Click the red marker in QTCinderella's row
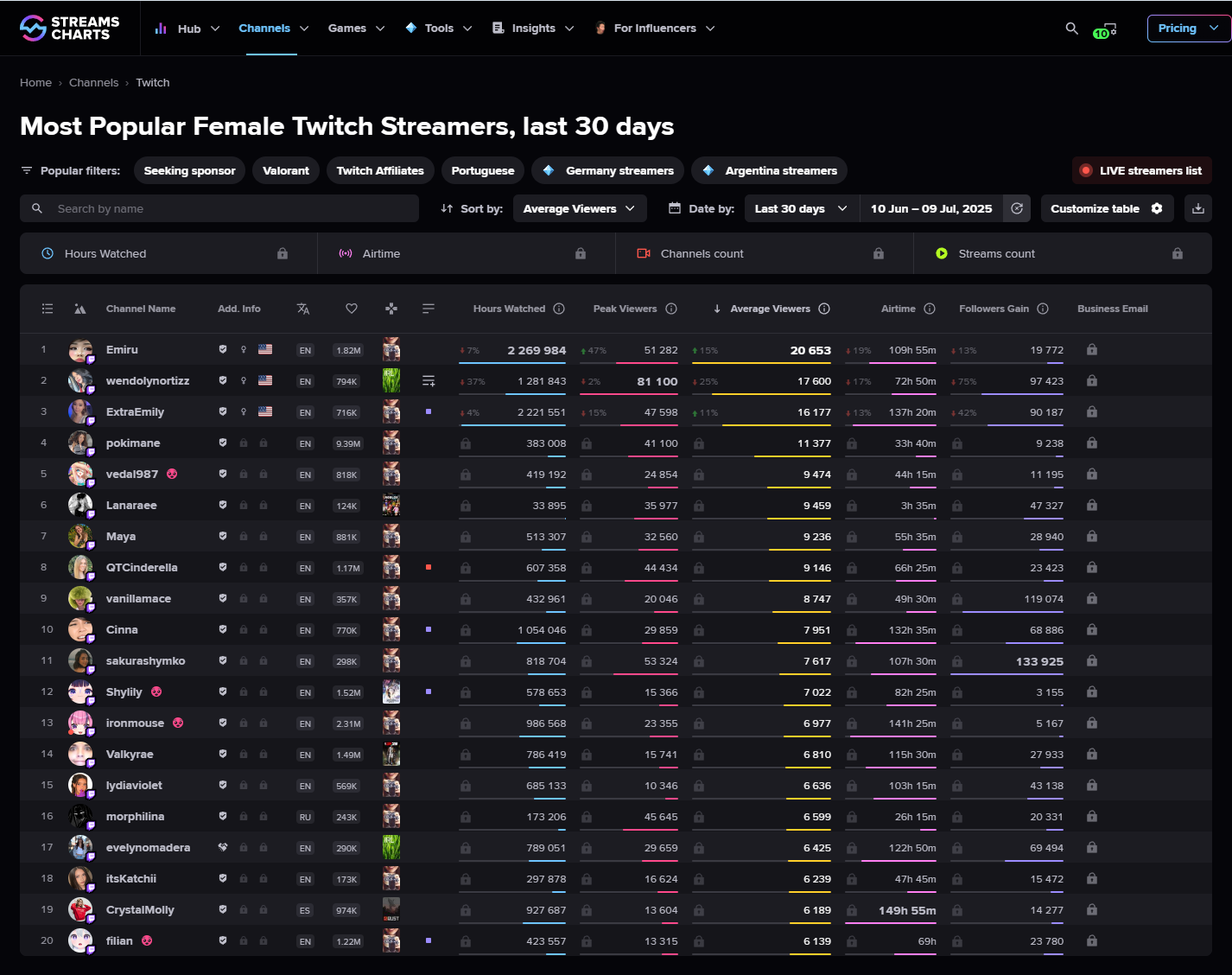1232x975 pixels. click(x=429, y=567)
